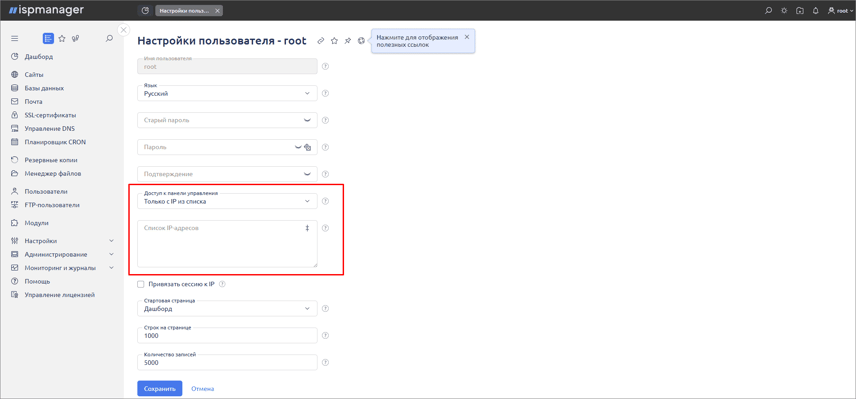Screen dimensions: 856x399
Task: Click the password generator icon in the Пароль field
Action: click(307, 147)
